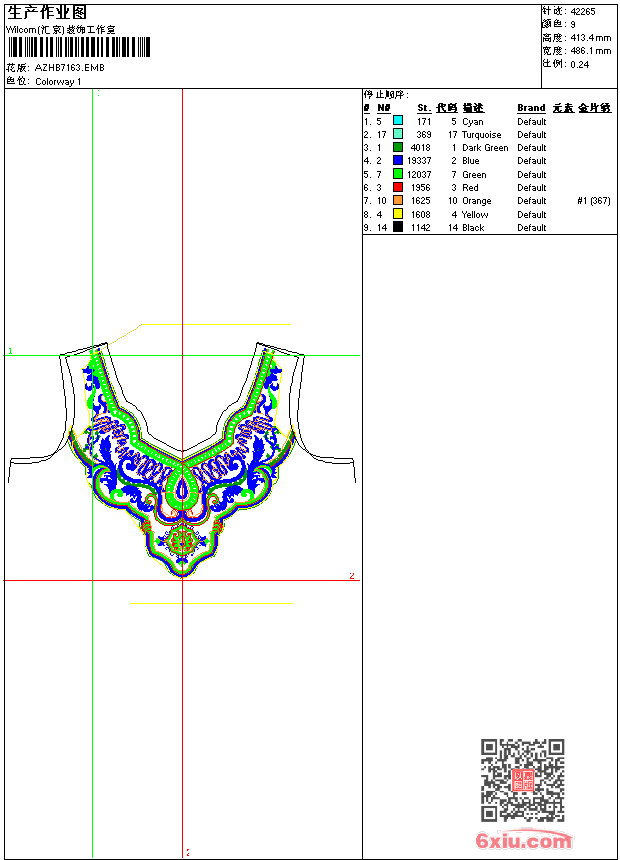Select the Blue thread color swatch
Image resolution: width=620 pixels, height=860 pixels.
(398, 160)
